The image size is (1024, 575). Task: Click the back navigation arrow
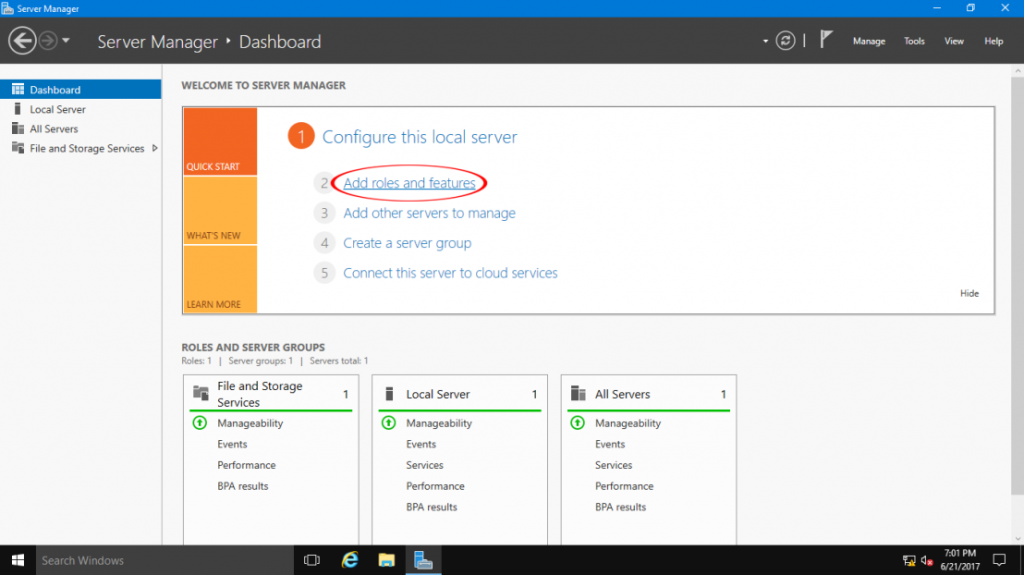pyautogui.click(x=22, y=41)
